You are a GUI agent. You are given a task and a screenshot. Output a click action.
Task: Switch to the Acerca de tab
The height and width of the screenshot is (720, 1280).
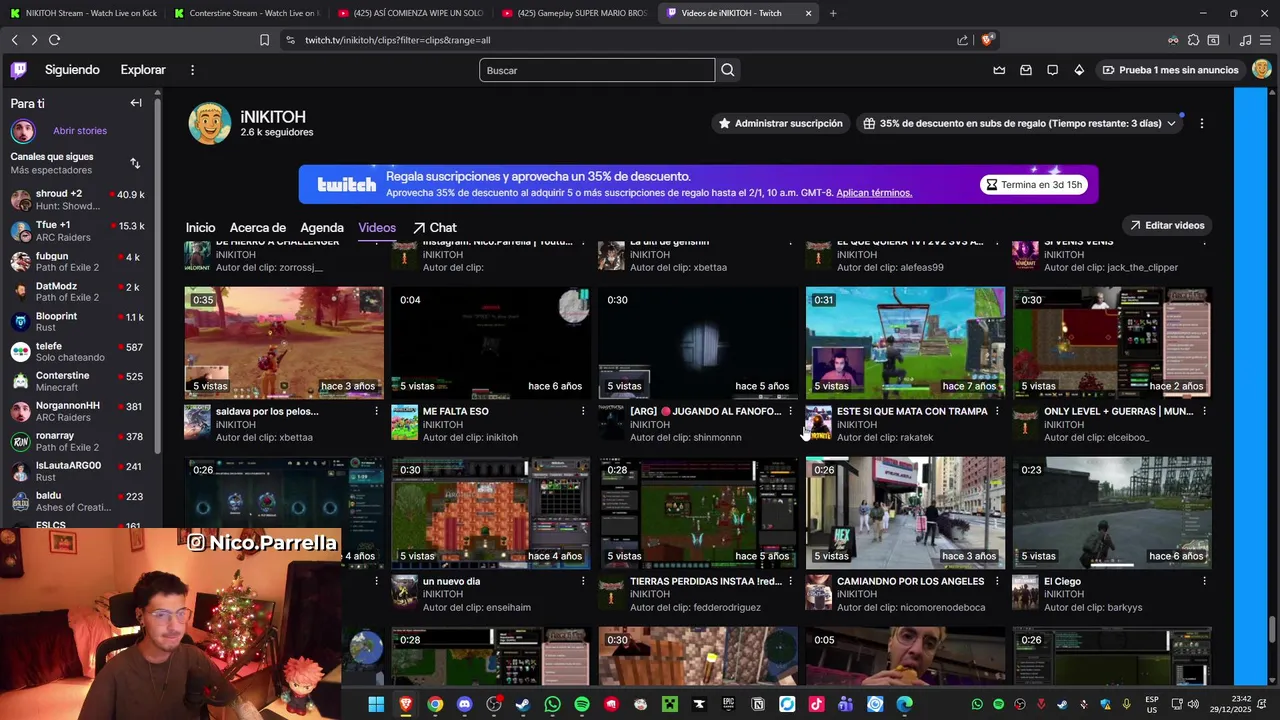258,228
